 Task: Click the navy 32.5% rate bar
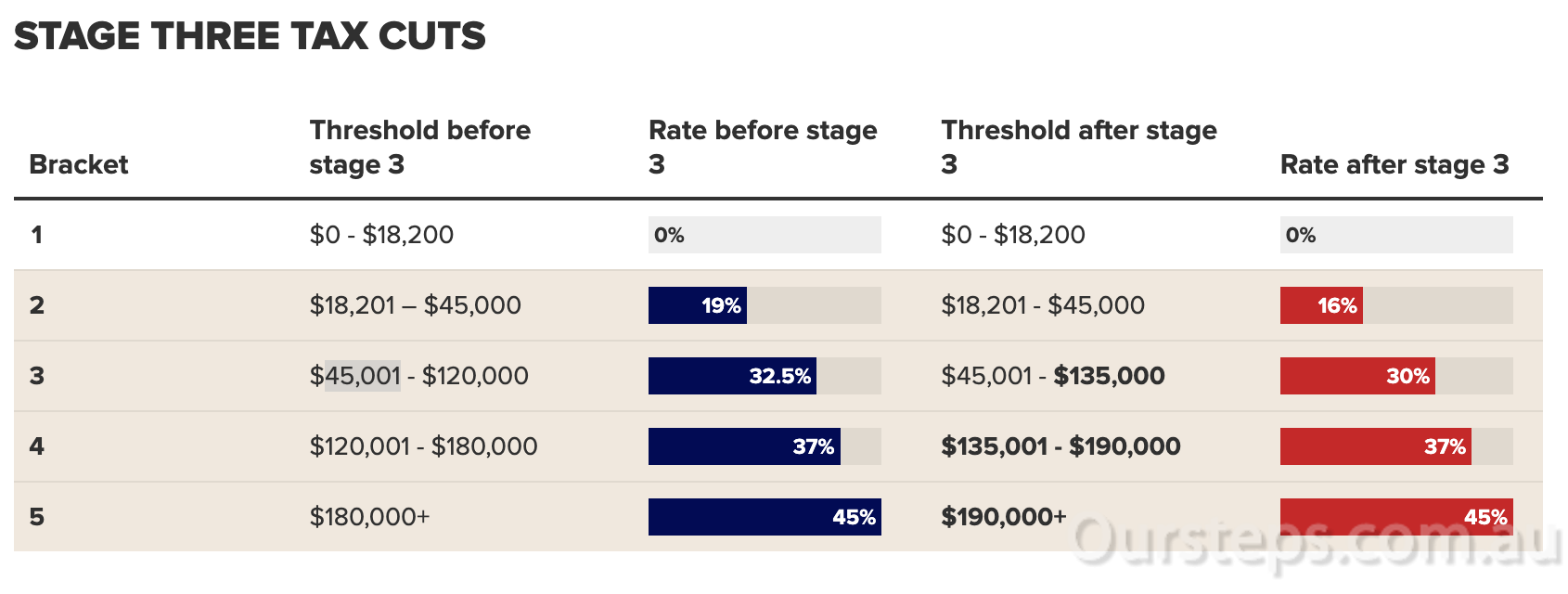point(732,376)
